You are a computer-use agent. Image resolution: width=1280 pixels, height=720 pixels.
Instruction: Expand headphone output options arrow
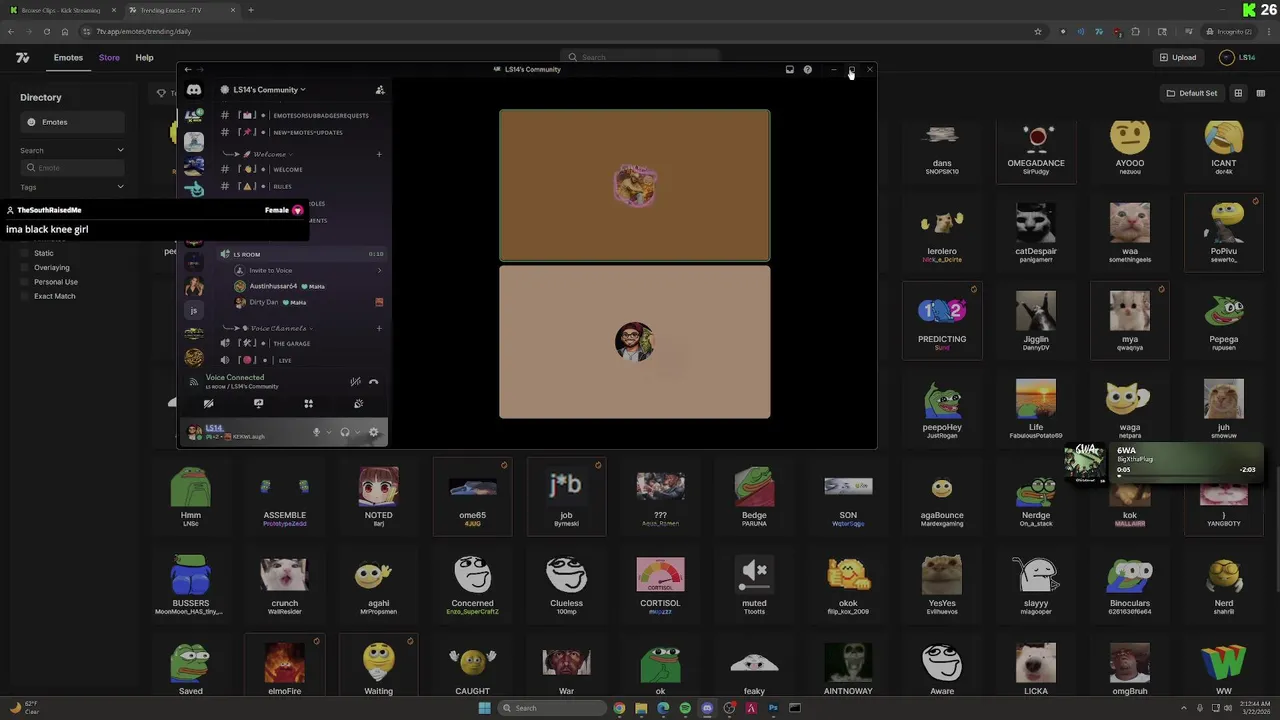[356, 432]
